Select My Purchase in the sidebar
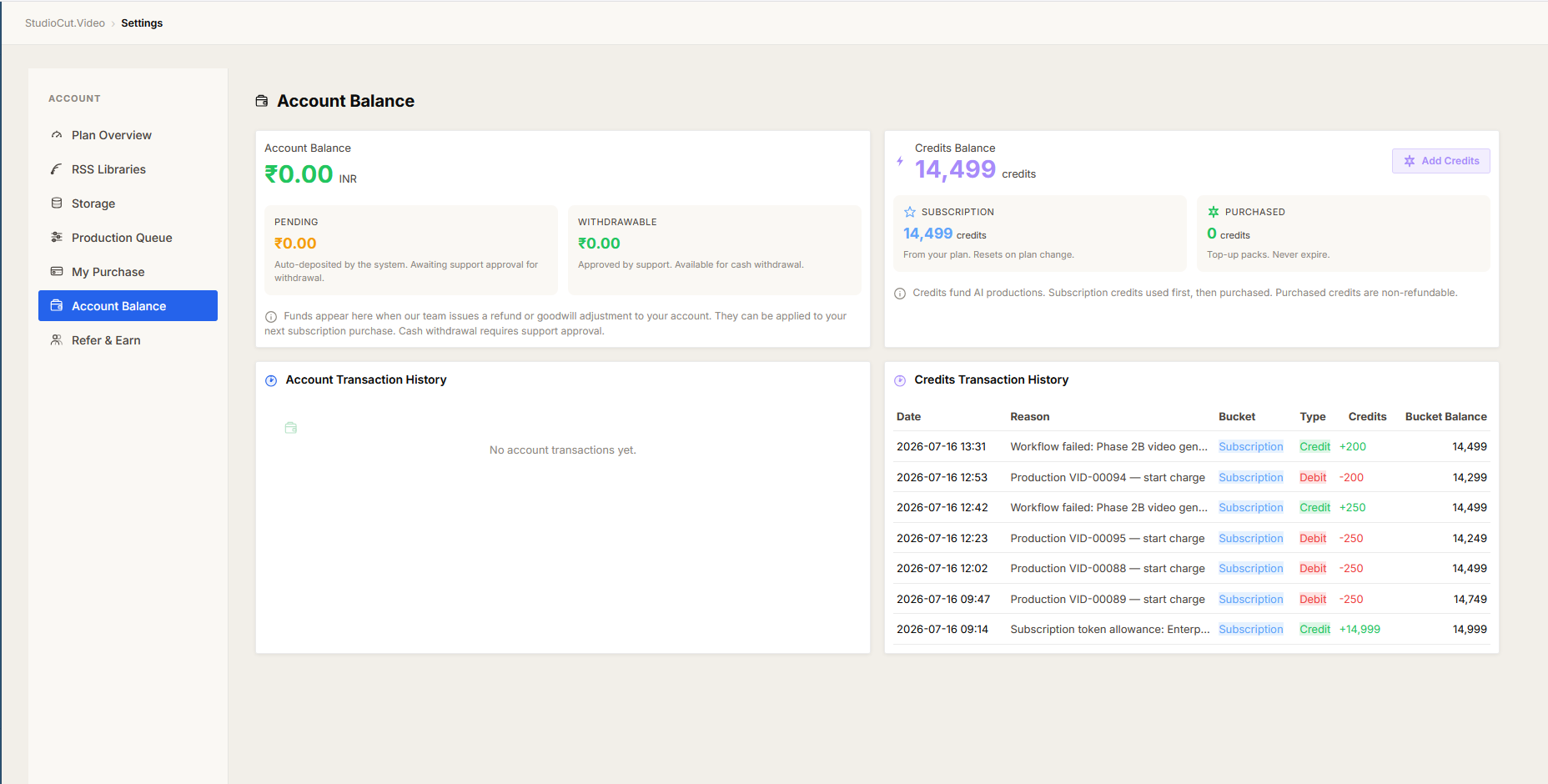This screenshot has height=784, width=1548. click(128, 272)
